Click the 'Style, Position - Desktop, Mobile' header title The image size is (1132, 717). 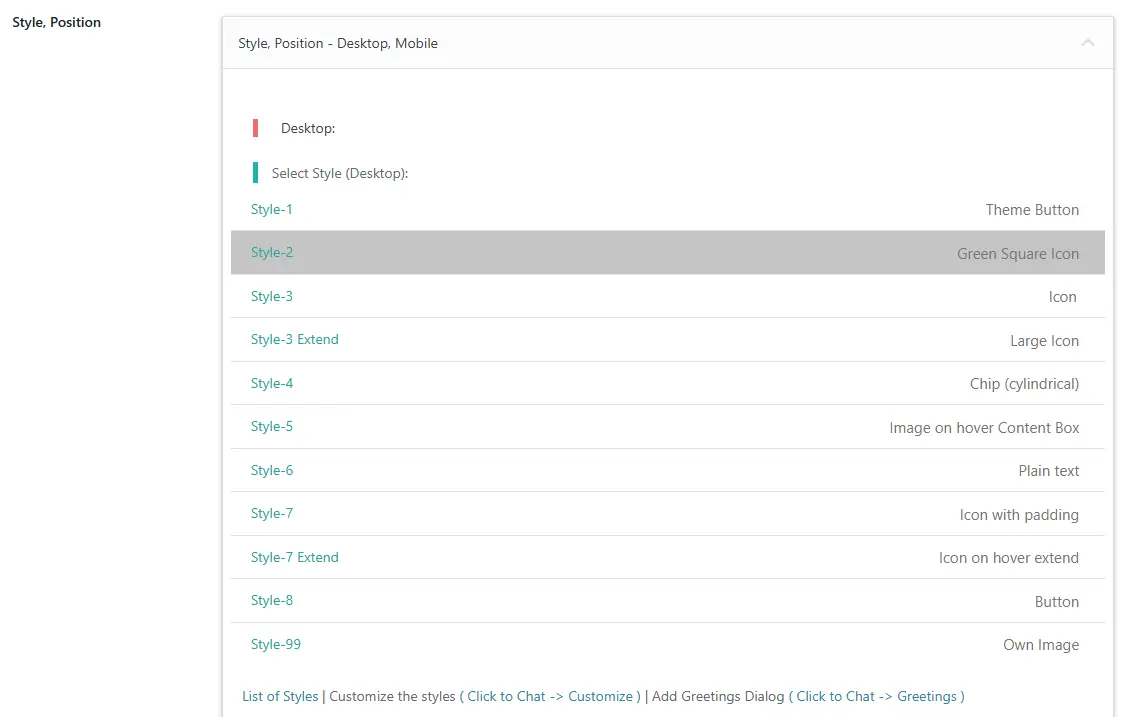coord(338,43)
